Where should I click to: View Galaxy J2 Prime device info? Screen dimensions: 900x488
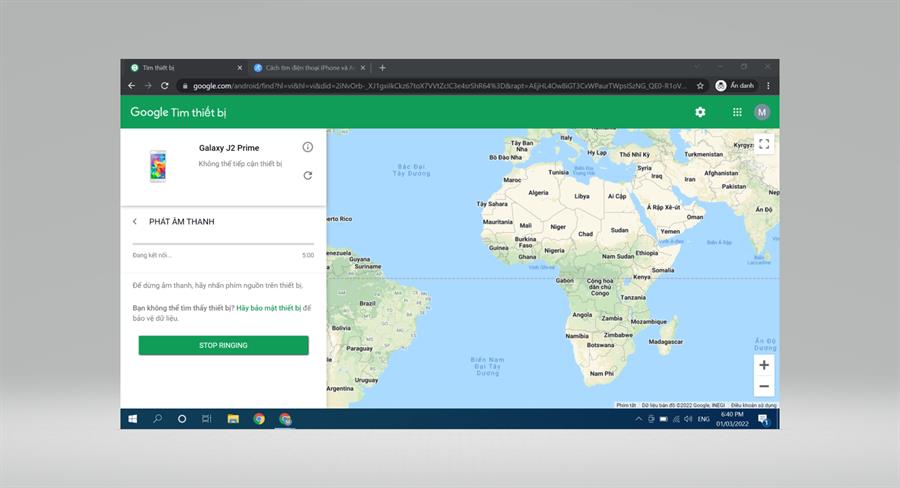point(308,147)
